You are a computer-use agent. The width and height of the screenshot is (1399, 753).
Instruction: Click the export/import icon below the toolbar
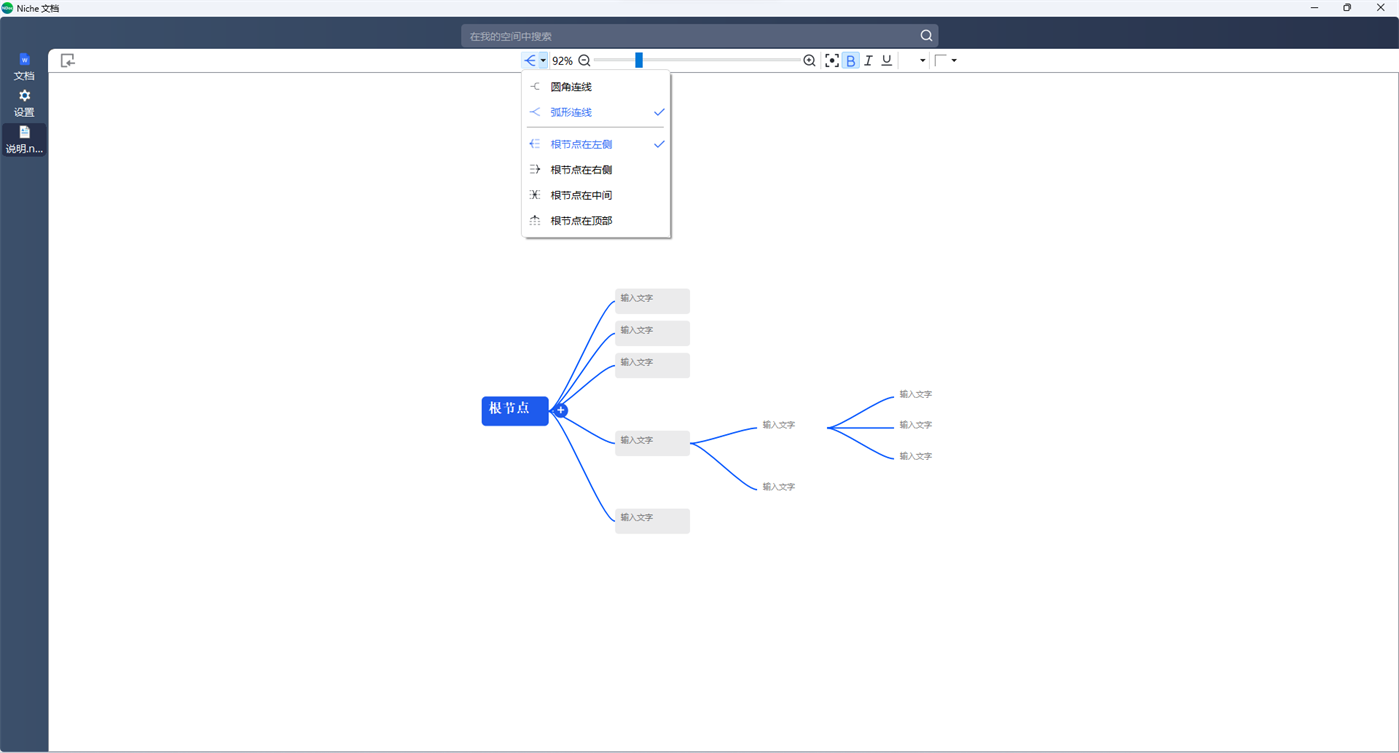[x=67, y=60]
